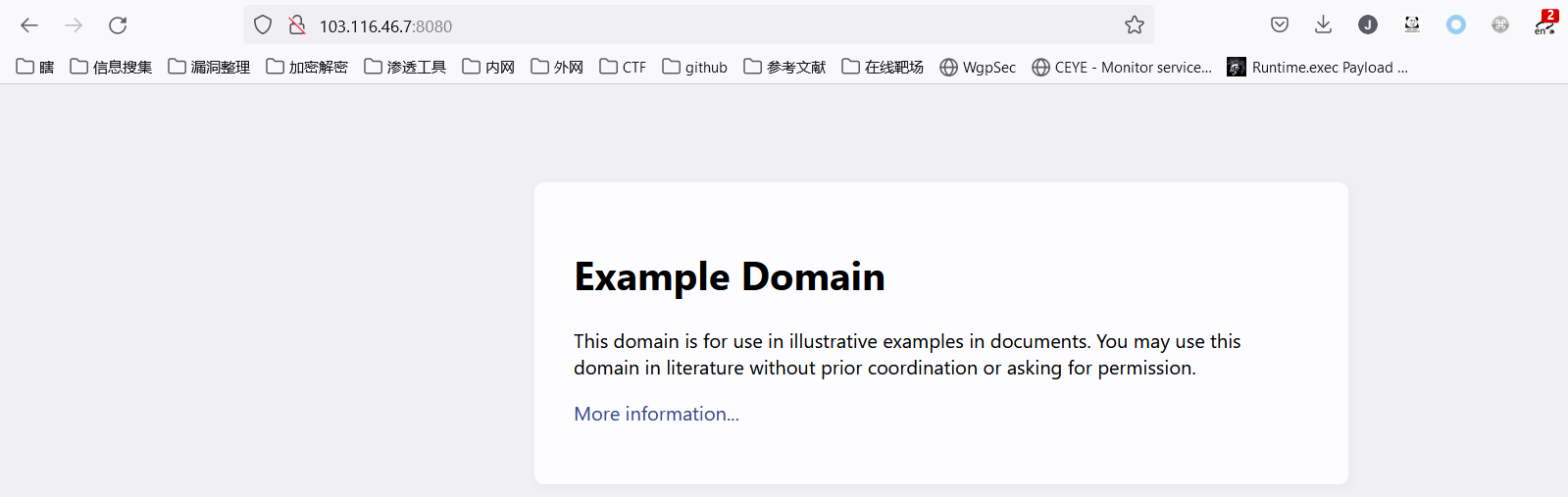Open the tracking protection shield icon

(x=263, y=25)
